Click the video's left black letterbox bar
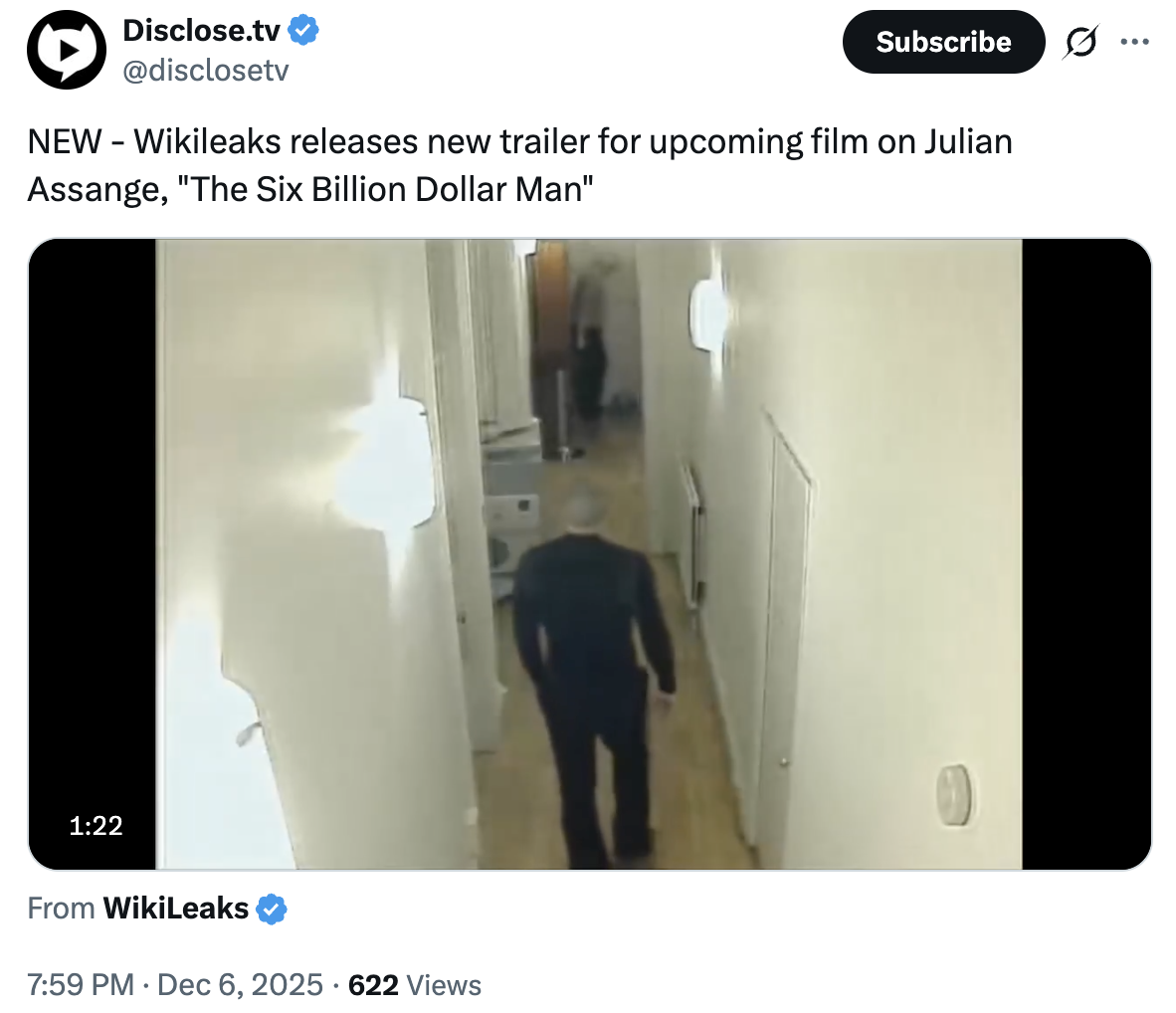Viewport: 1176px width, 1013px height. tap(93, 554)
